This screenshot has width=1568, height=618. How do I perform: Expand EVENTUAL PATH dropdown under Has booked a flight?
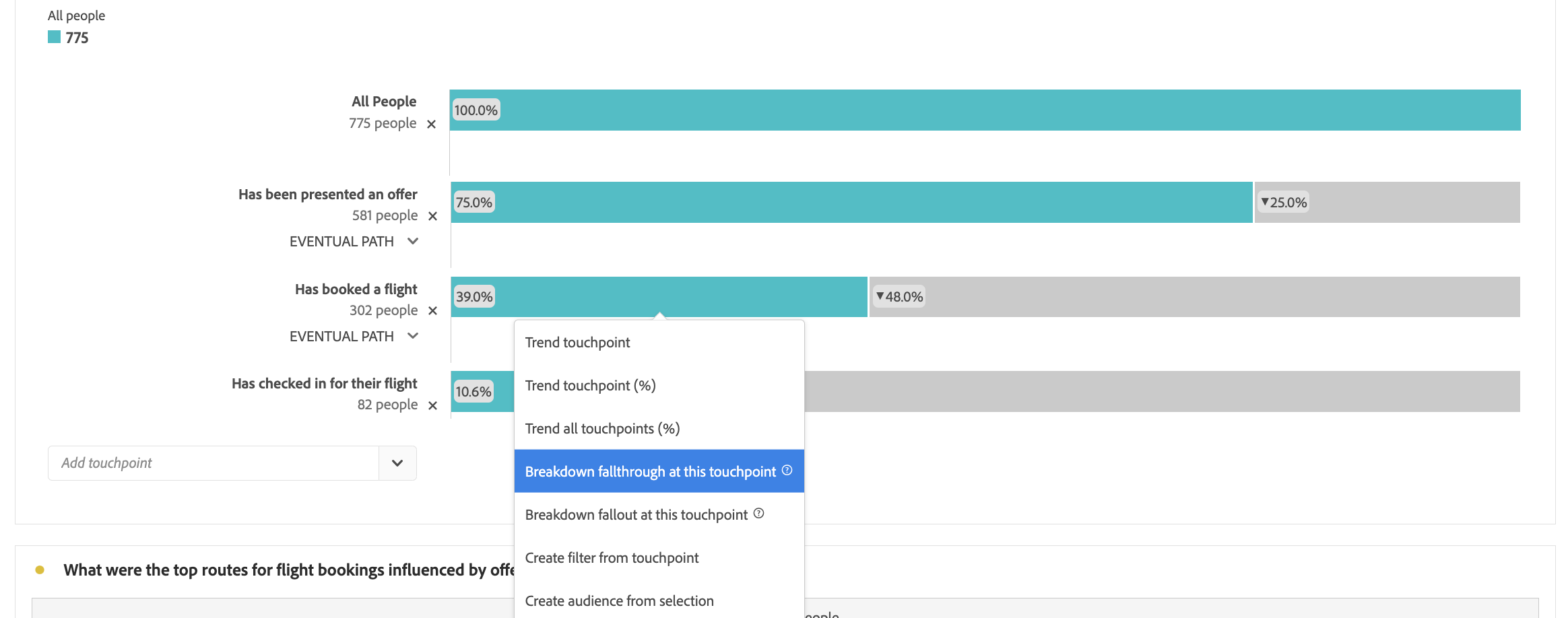pos(413,336)
